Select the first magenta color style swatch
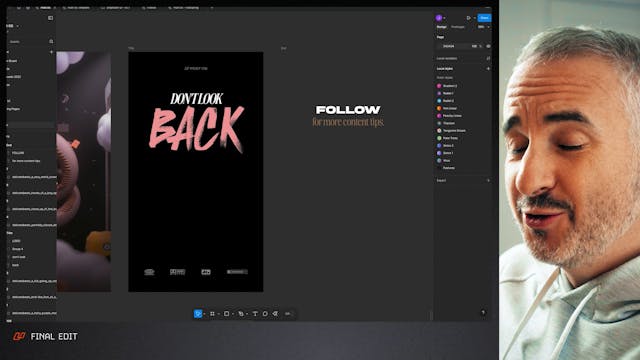The width and height of the screenshot is (640, 360). [x=439, y=86]
